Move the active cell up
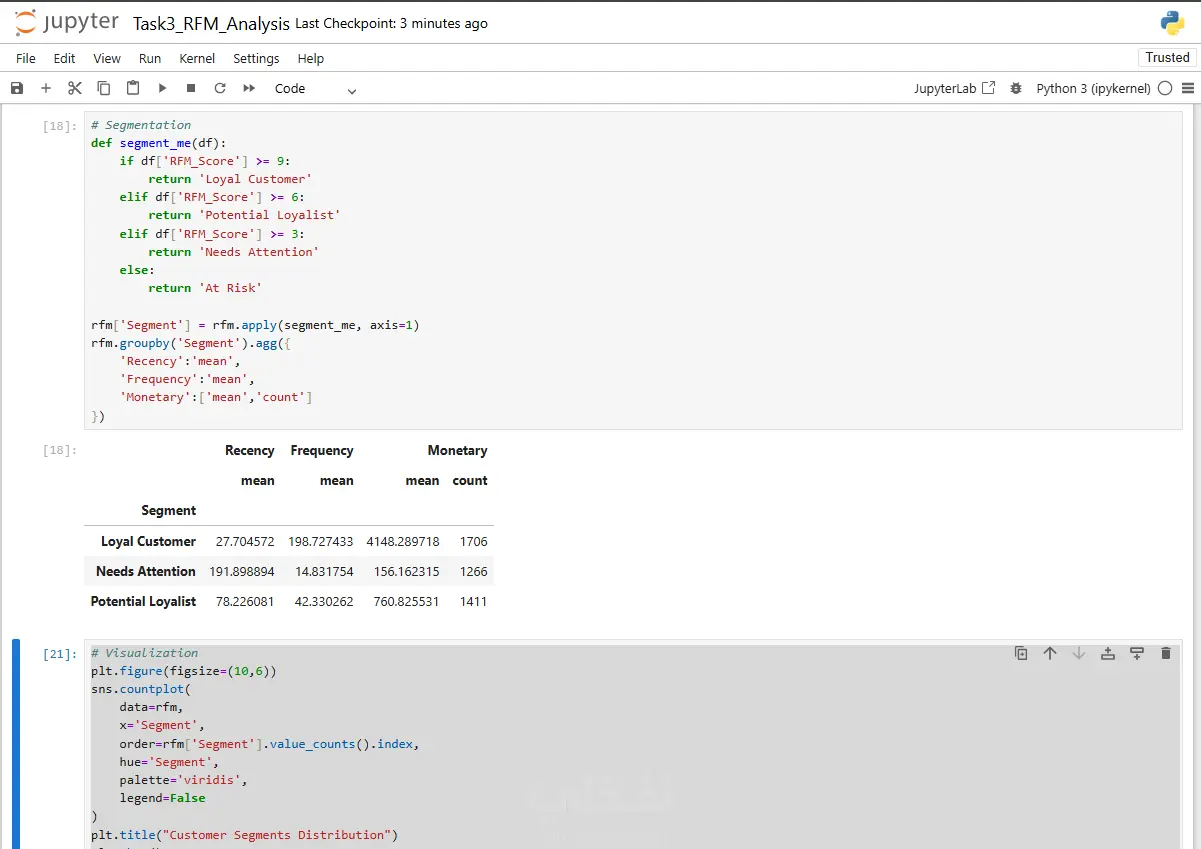This screenshot has width=1201, height=849. [1050, 653]
